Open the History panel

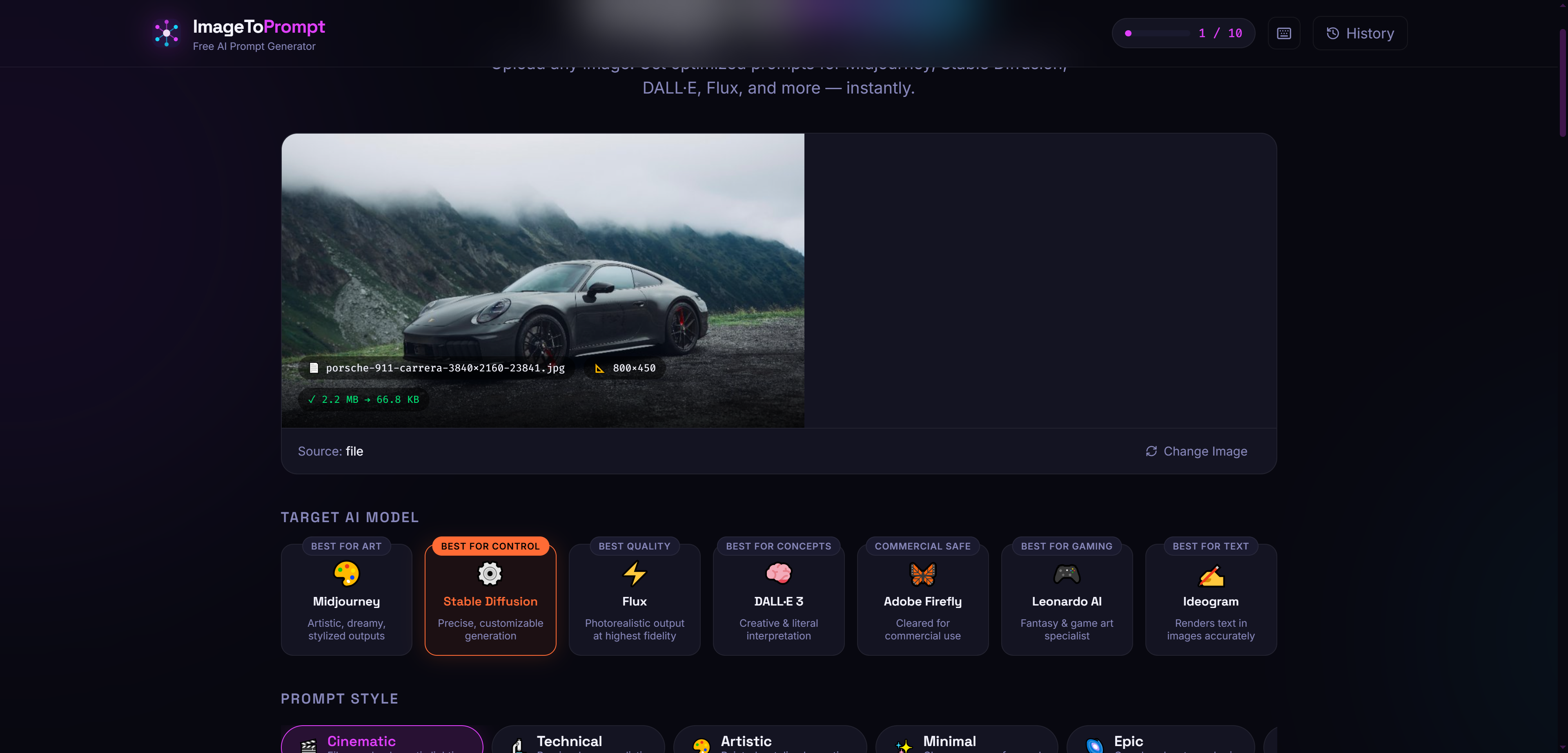(1360, 33)
